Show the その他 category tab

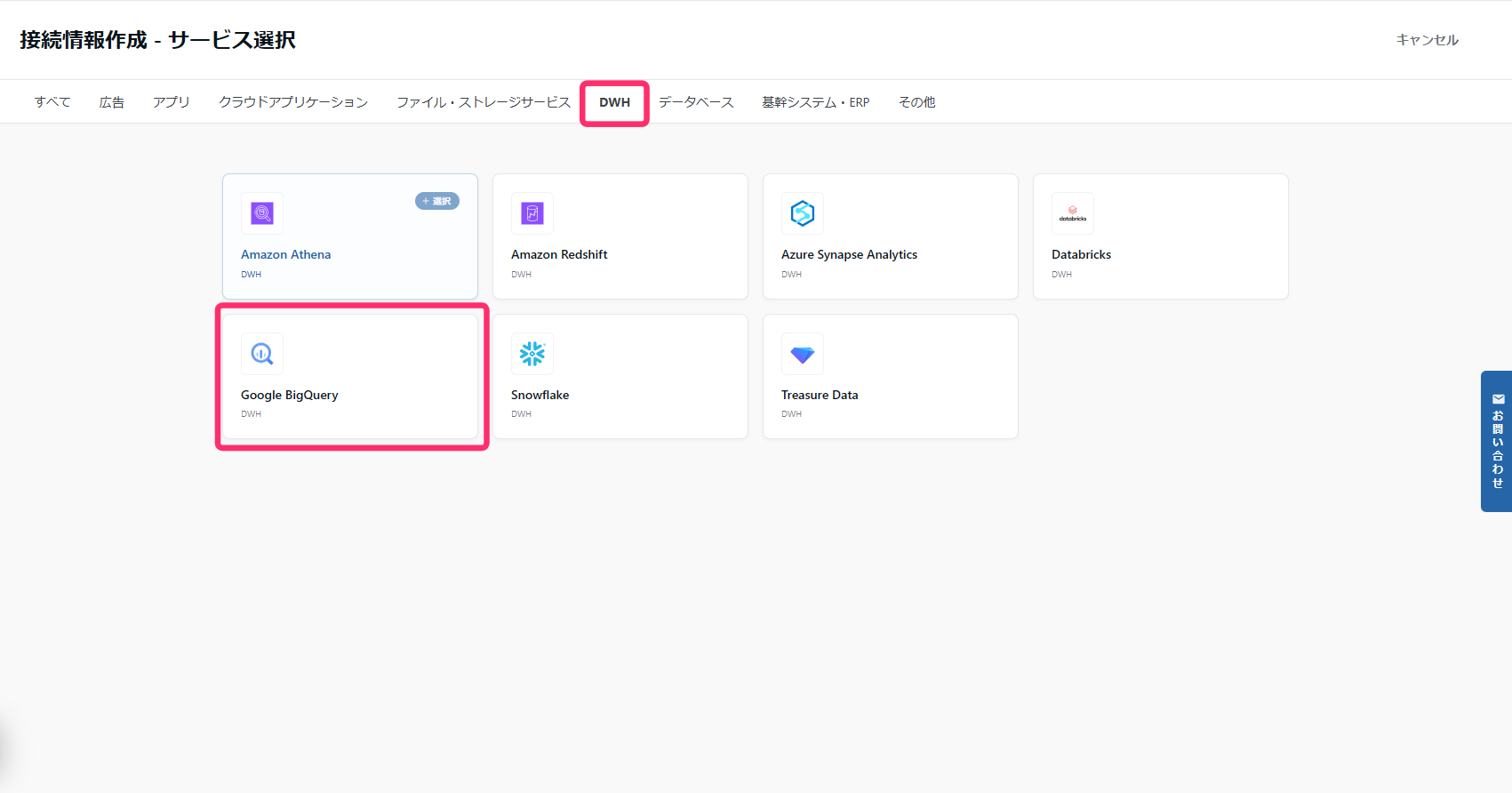(916, 102)
